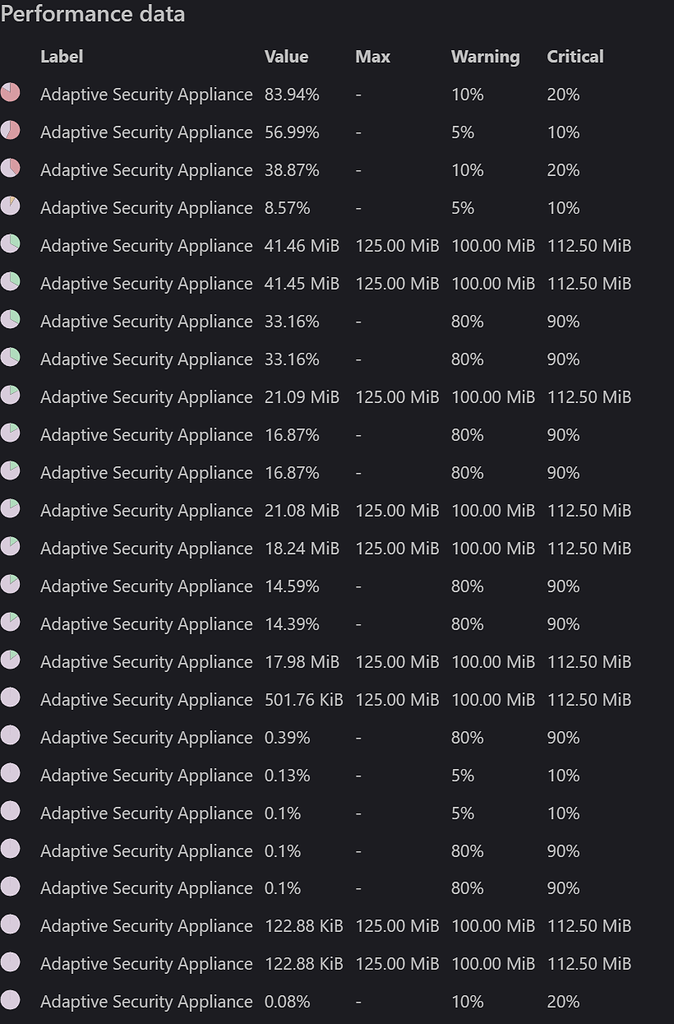Click the Warning column header
The image size is (674, 1024).
coord(485,57)
